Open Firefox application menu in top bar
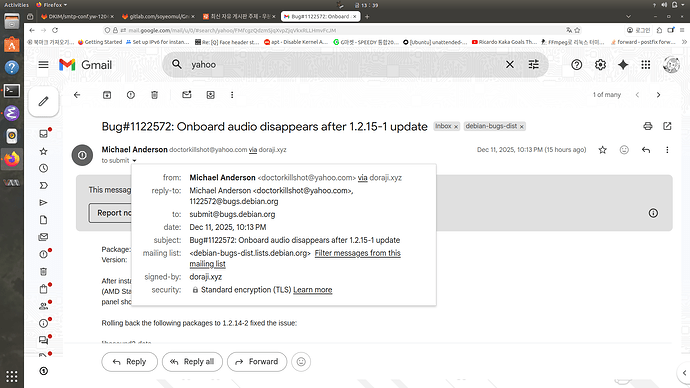This screenshot has height=388, width=690. point(51,5)
